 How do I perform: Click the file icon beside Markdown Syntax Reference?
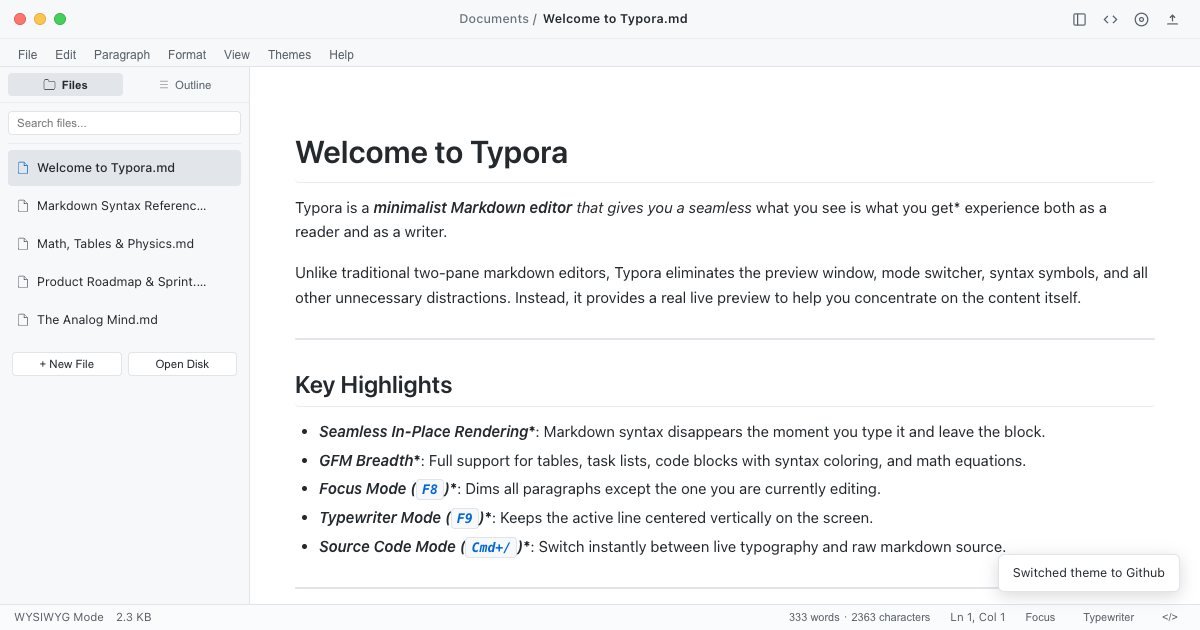(x=23, y=206)
